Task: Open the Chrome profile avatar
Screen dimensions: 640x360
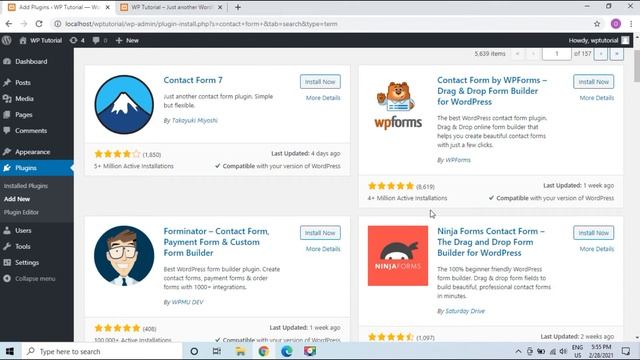Action: [616, 24]
